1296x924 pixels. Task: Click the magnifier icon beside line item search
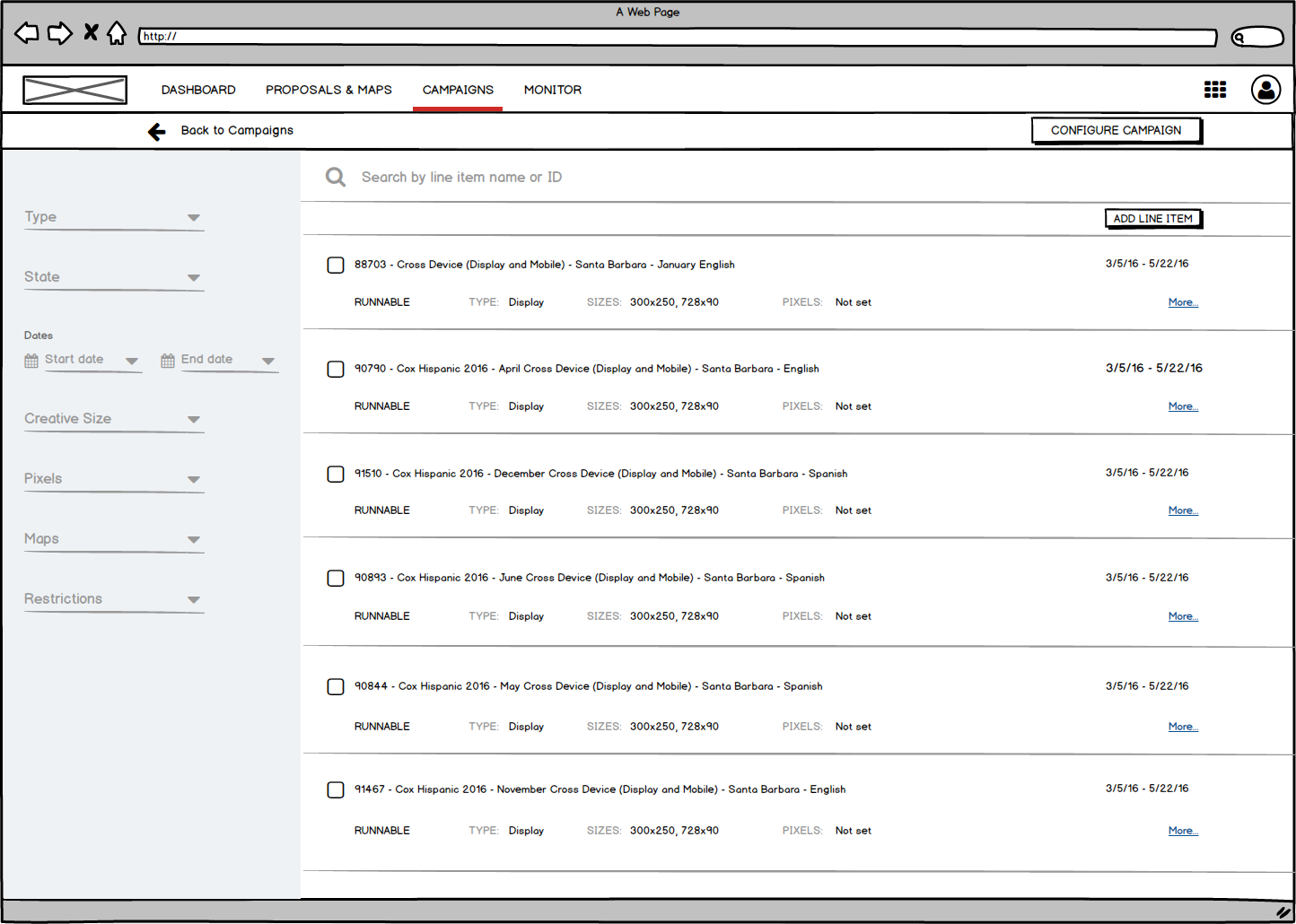[336, 178]
